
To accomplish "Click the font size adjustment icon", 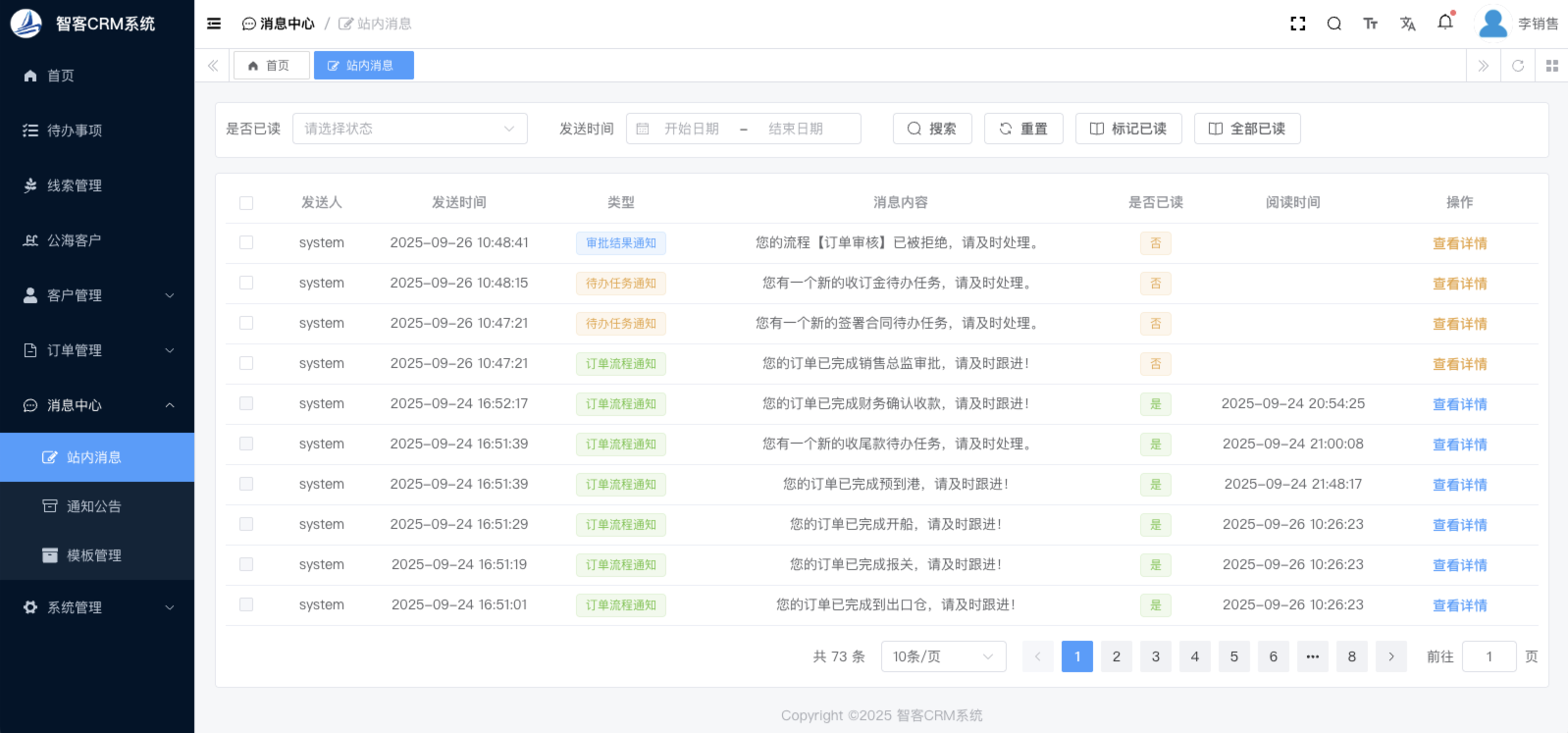I will tap(1370, 24).
